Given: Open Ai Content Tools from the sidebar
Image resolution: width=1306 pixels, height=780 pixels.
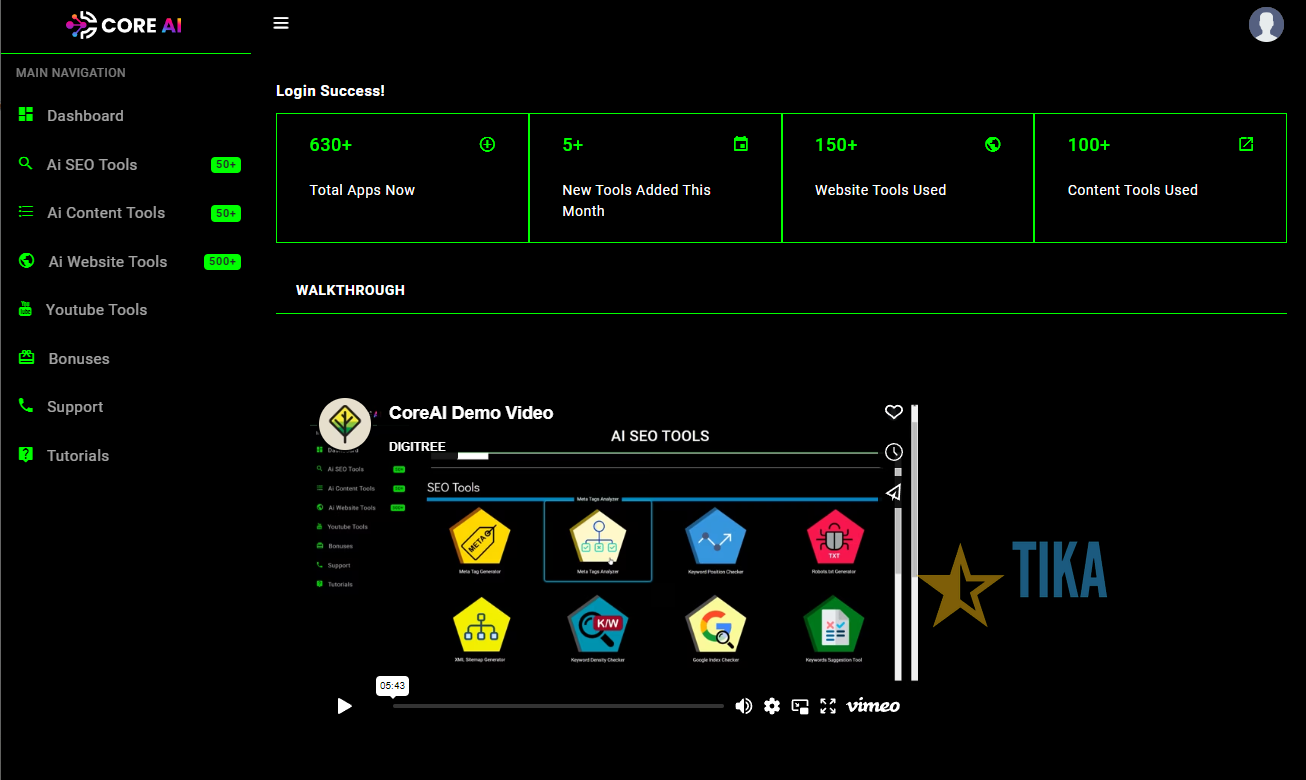Looking at the screenshot, I should click(106, 212).
